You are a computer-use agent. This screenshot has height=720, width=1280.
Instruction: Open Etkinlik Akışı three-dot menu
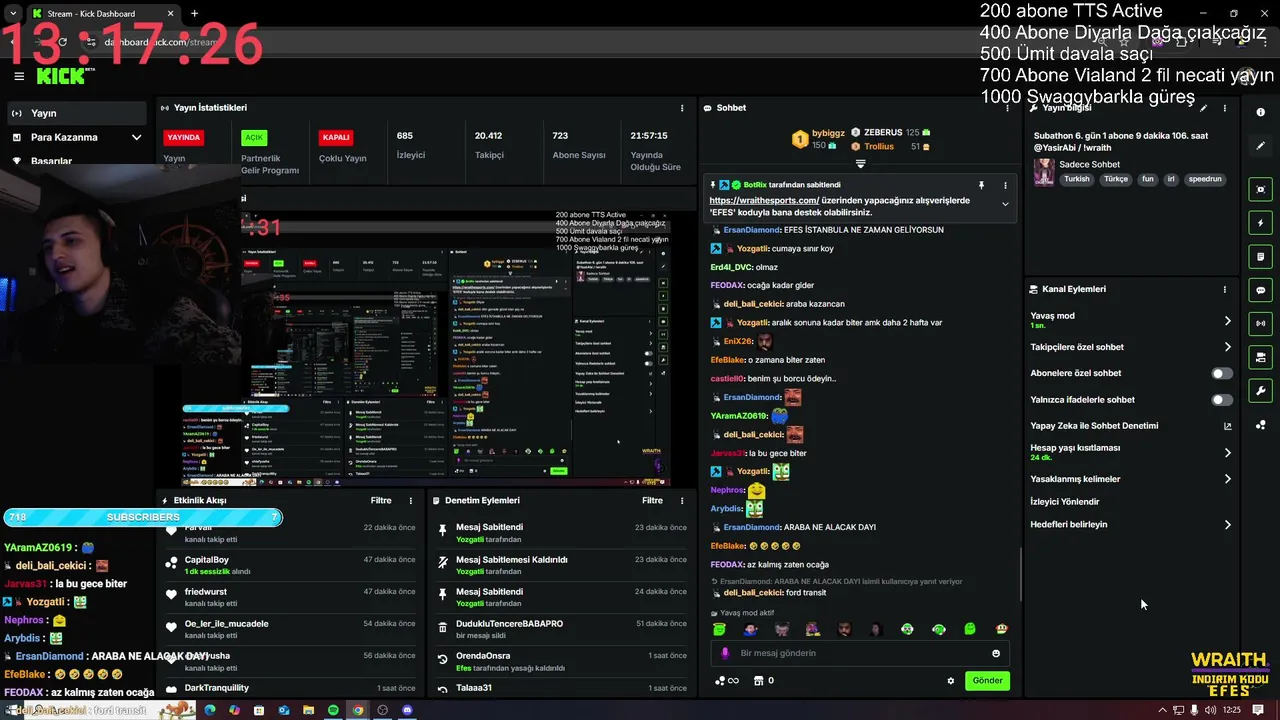click(x=411, y=500)
